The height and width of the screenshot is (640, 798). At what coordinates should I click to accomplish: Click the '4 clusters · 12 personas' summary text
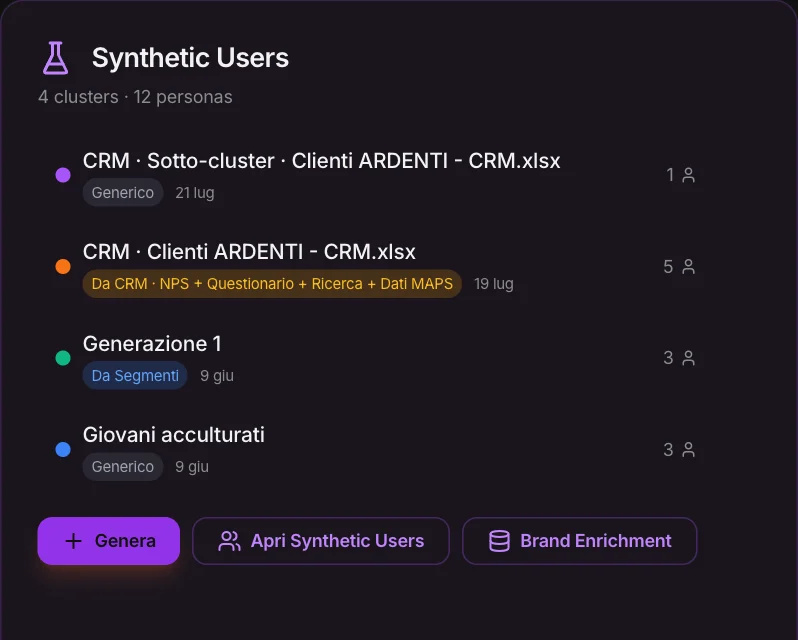(135, 97)
